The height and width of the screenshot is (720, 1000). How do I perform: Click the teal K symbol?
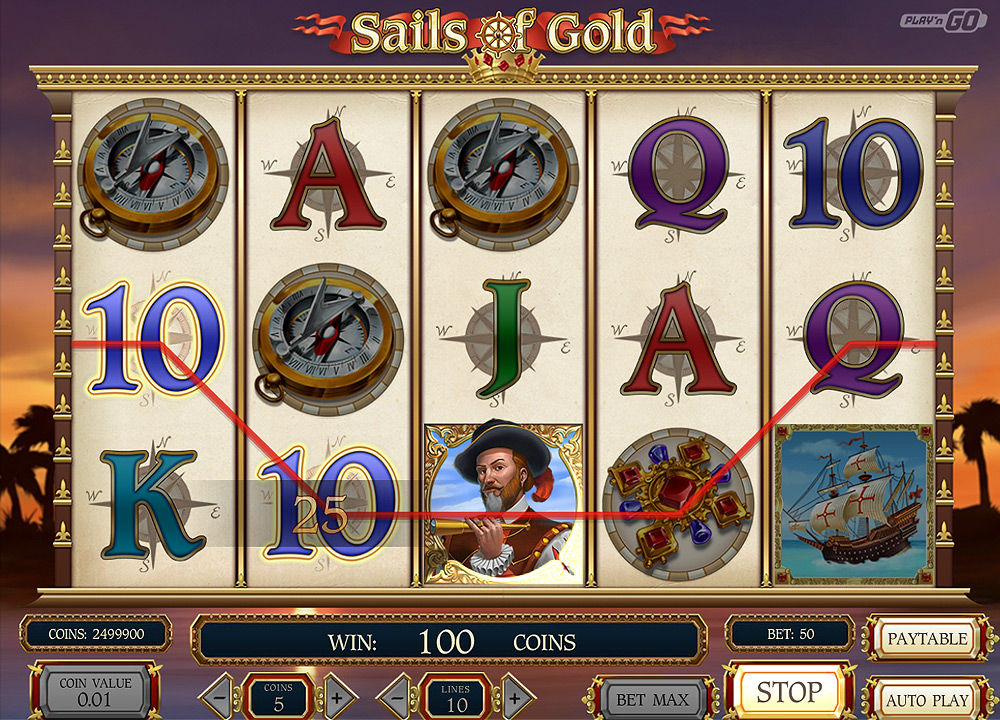(151, 504)
